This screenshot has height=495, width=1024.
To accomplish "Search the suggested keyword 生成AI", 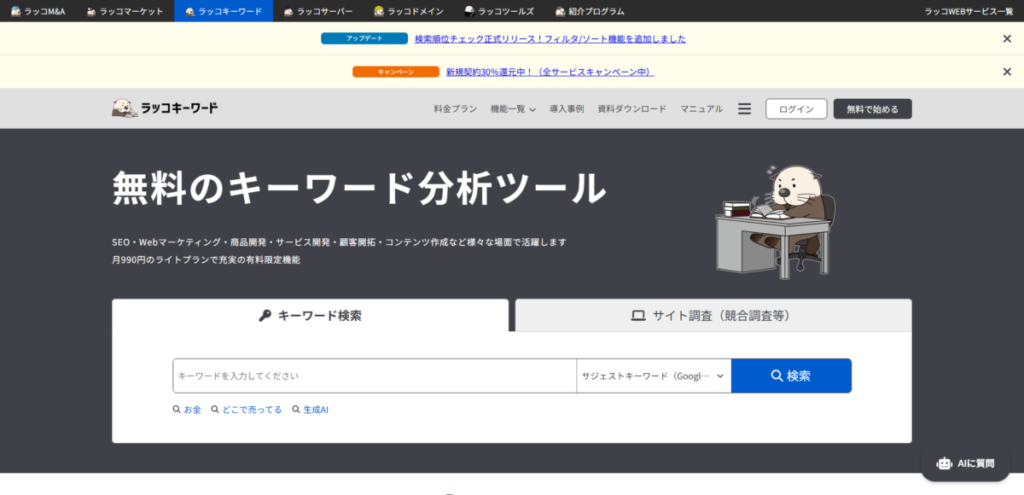I will [310, 409].
